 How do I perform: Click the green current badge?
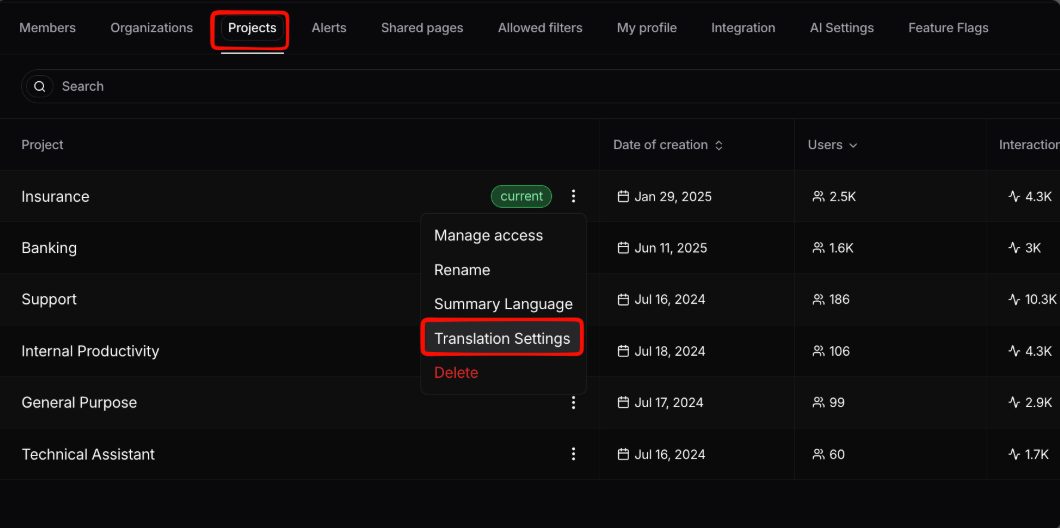coord(521,197)
